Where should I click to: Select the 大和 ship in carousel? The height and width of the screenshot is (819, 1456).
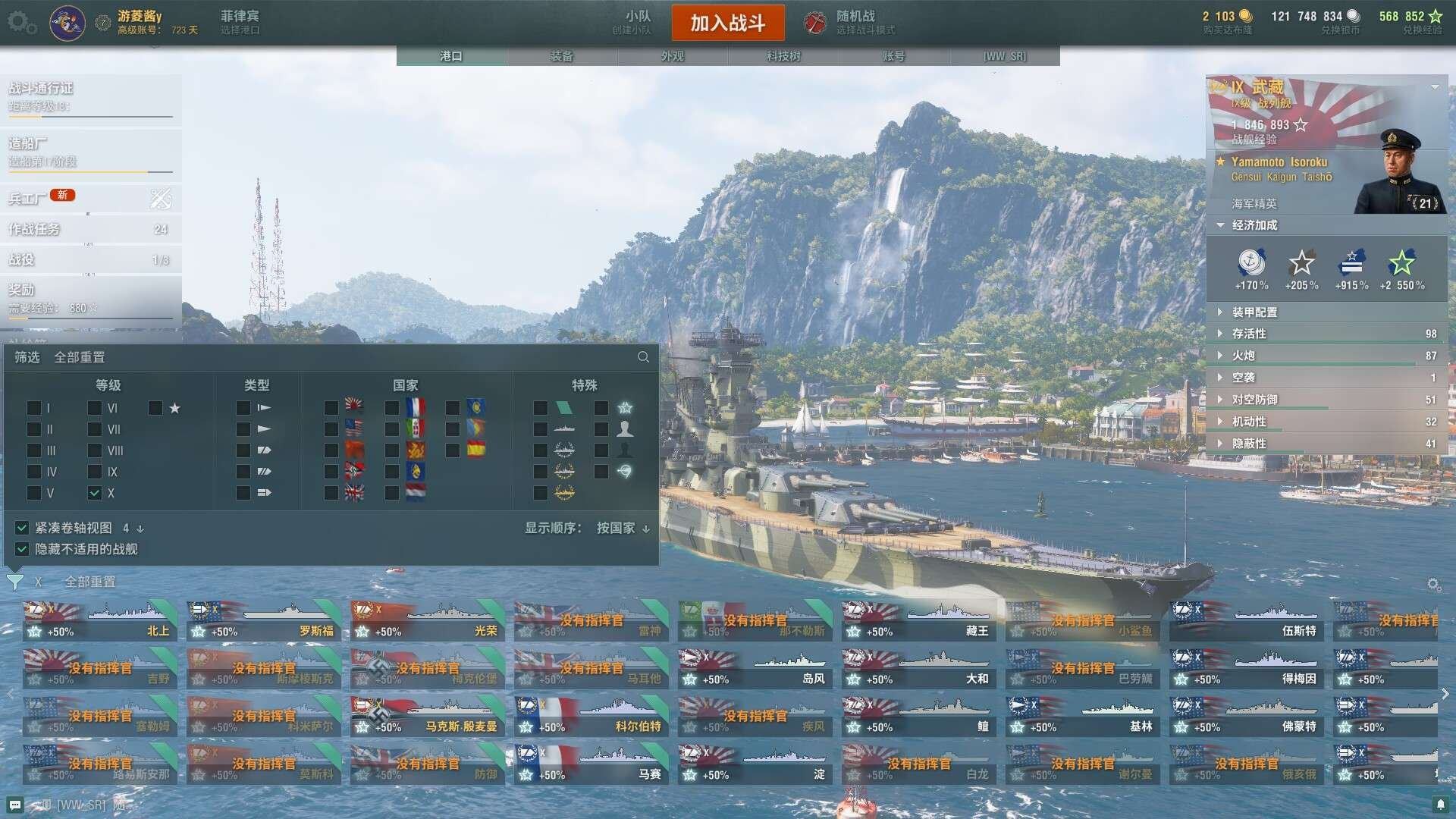click(919, 669)
